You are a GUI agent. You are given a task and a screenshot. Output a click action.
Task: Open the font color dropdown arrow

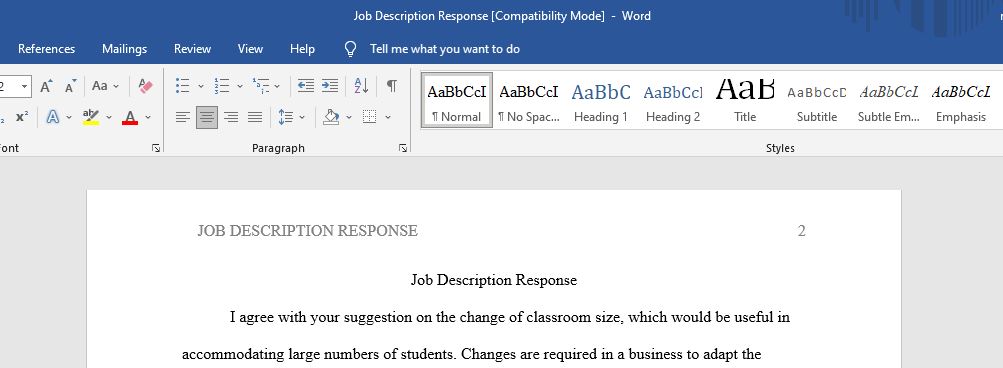tap(148, 117)
